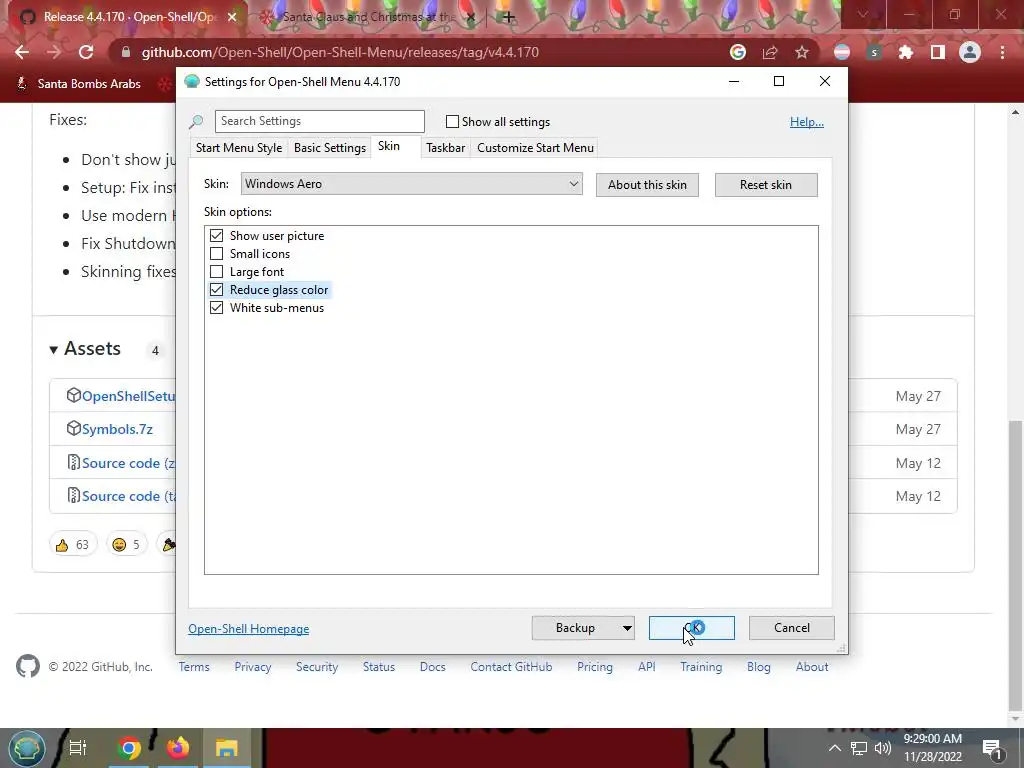Collapse the Assets section on GitHub page
The height and width of the screenshot is (768, 1024).
[54, 349]
